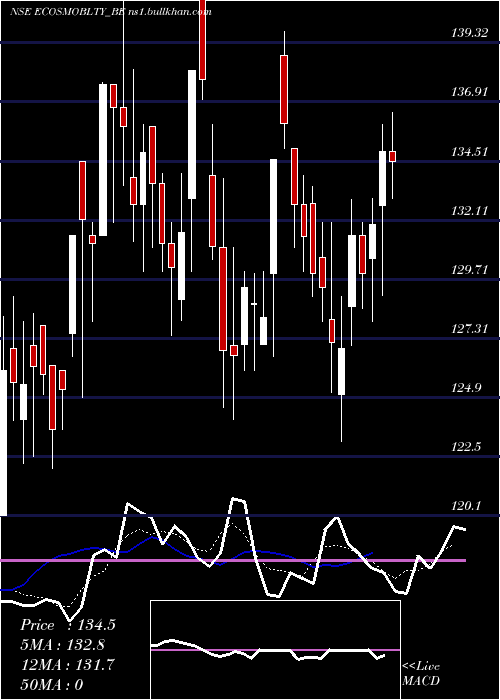The image size is (500, 700).
Task: Click the 132.11 price level label
Action: [x=470, y=211]
